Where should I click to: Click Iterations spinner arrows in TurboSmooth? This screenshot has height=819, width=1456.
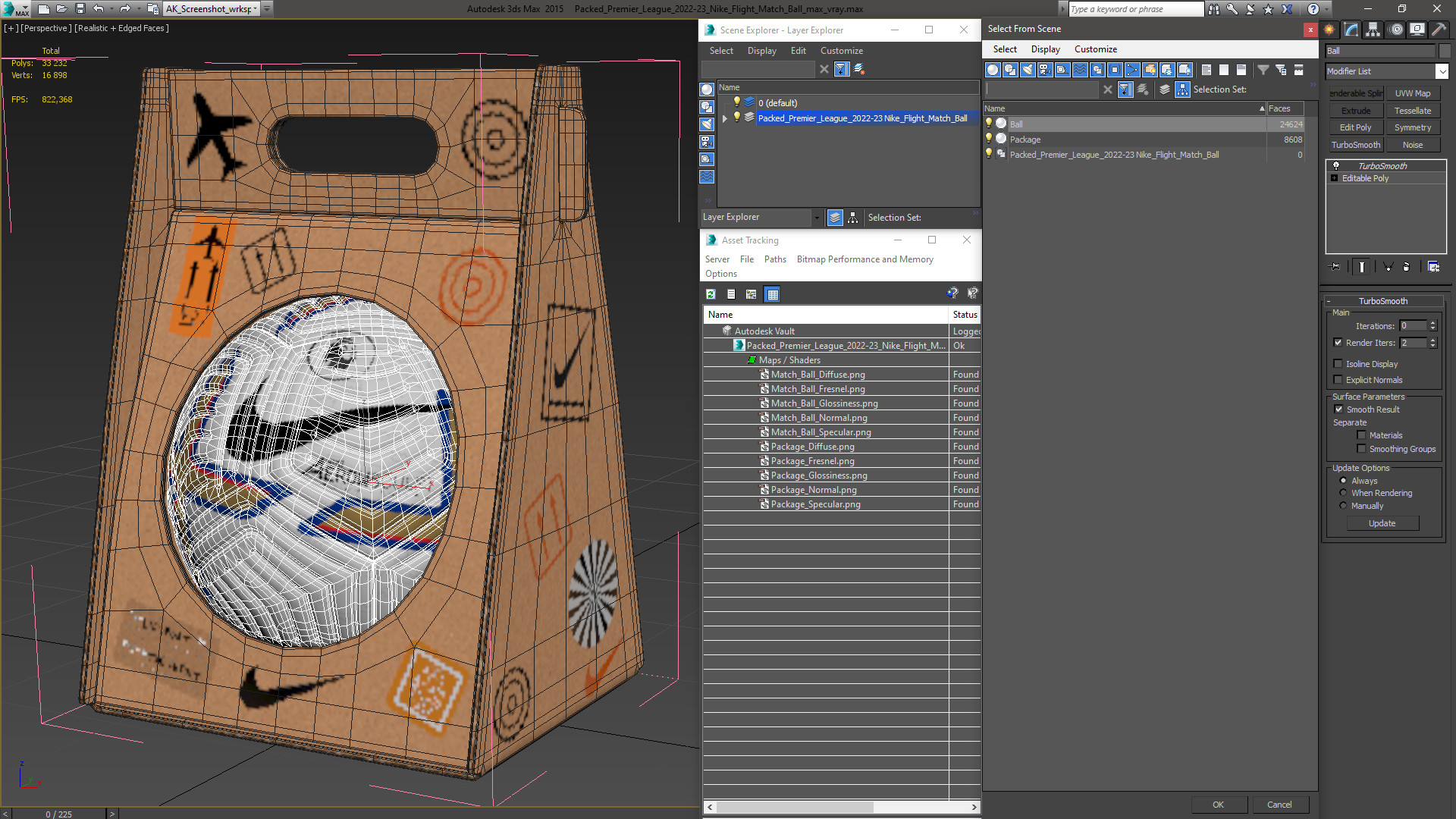[x=1433, y=325]
